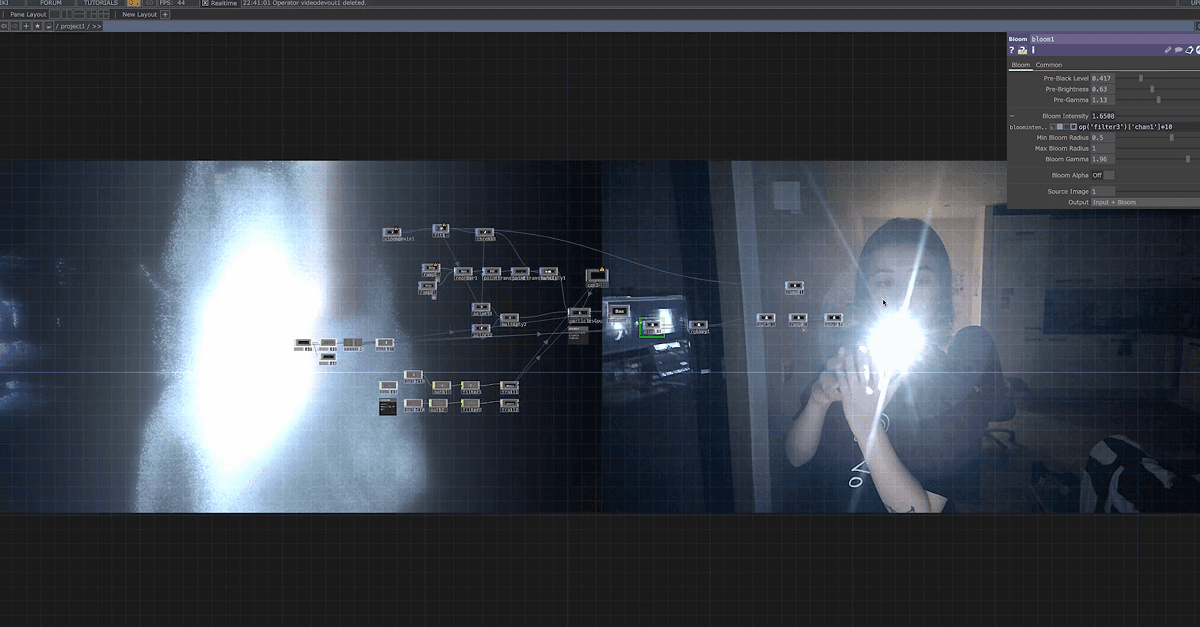Click the back arrows icon in path bar

tap(4, 26)
